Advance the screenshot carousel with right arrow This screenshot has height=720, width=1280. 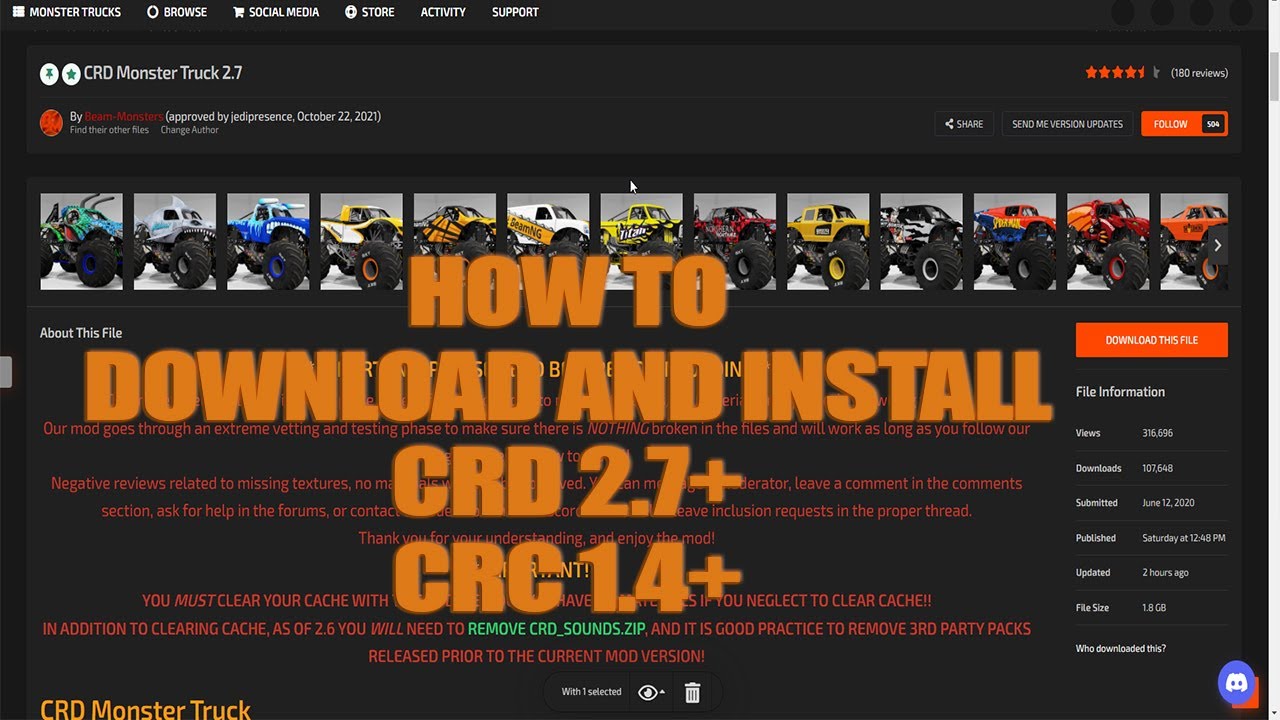click(x=1217, y=245)
